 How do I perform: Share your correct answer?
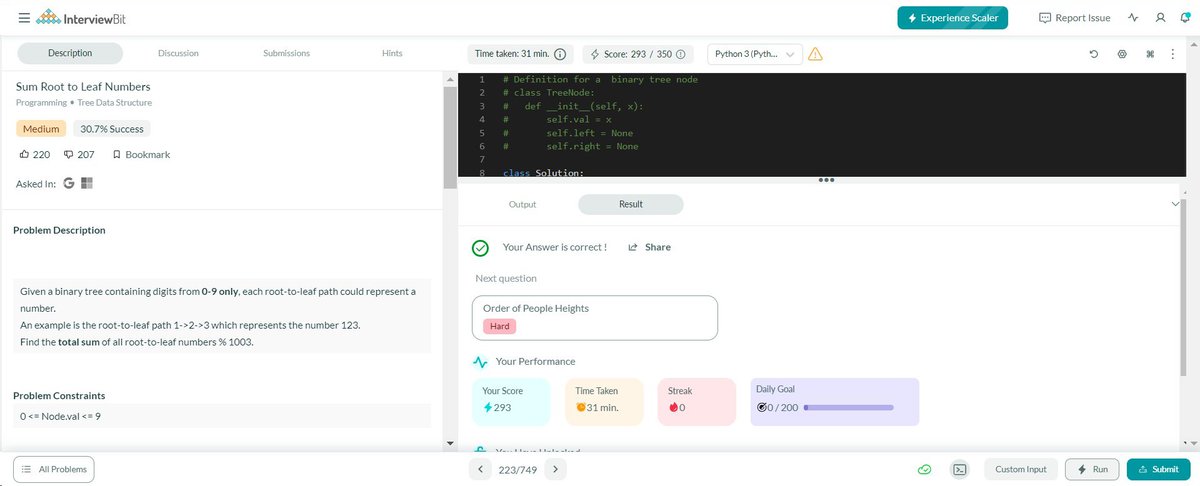649,247
